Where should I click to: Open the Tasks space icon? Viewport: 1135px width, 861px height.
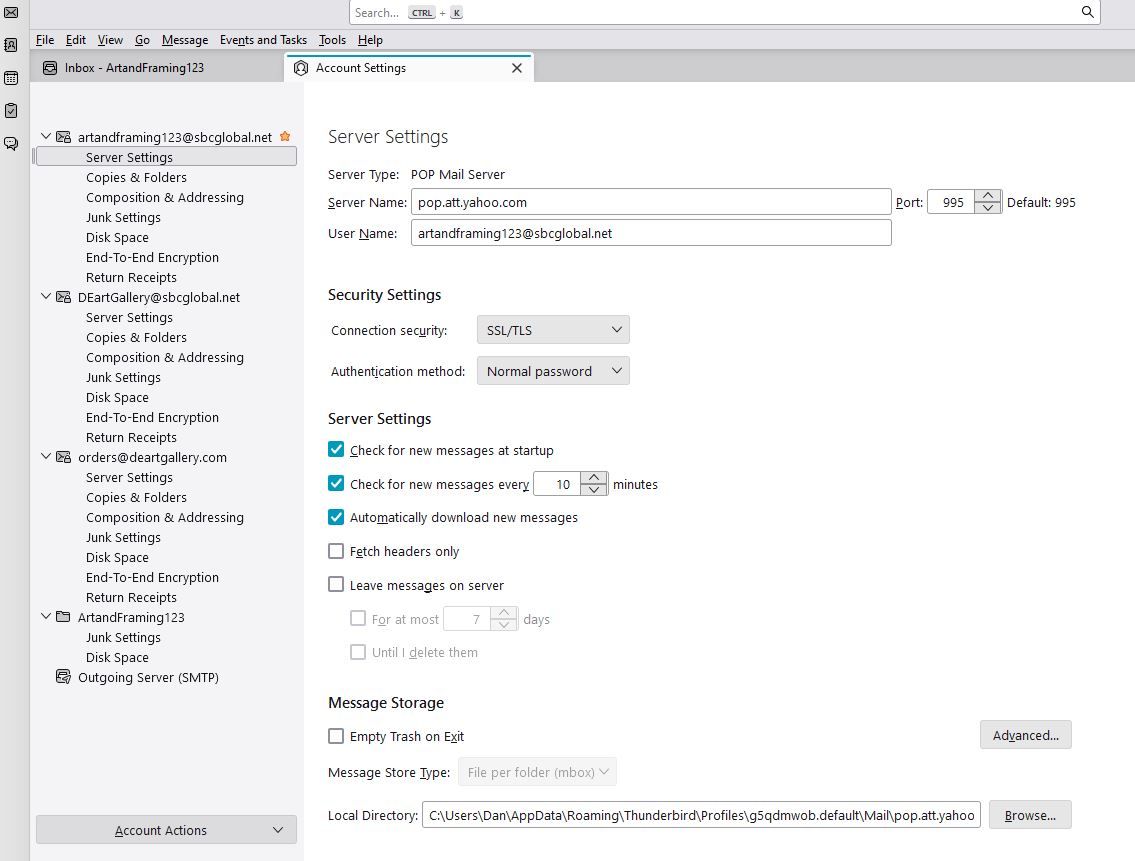click(x=11, y=110)
